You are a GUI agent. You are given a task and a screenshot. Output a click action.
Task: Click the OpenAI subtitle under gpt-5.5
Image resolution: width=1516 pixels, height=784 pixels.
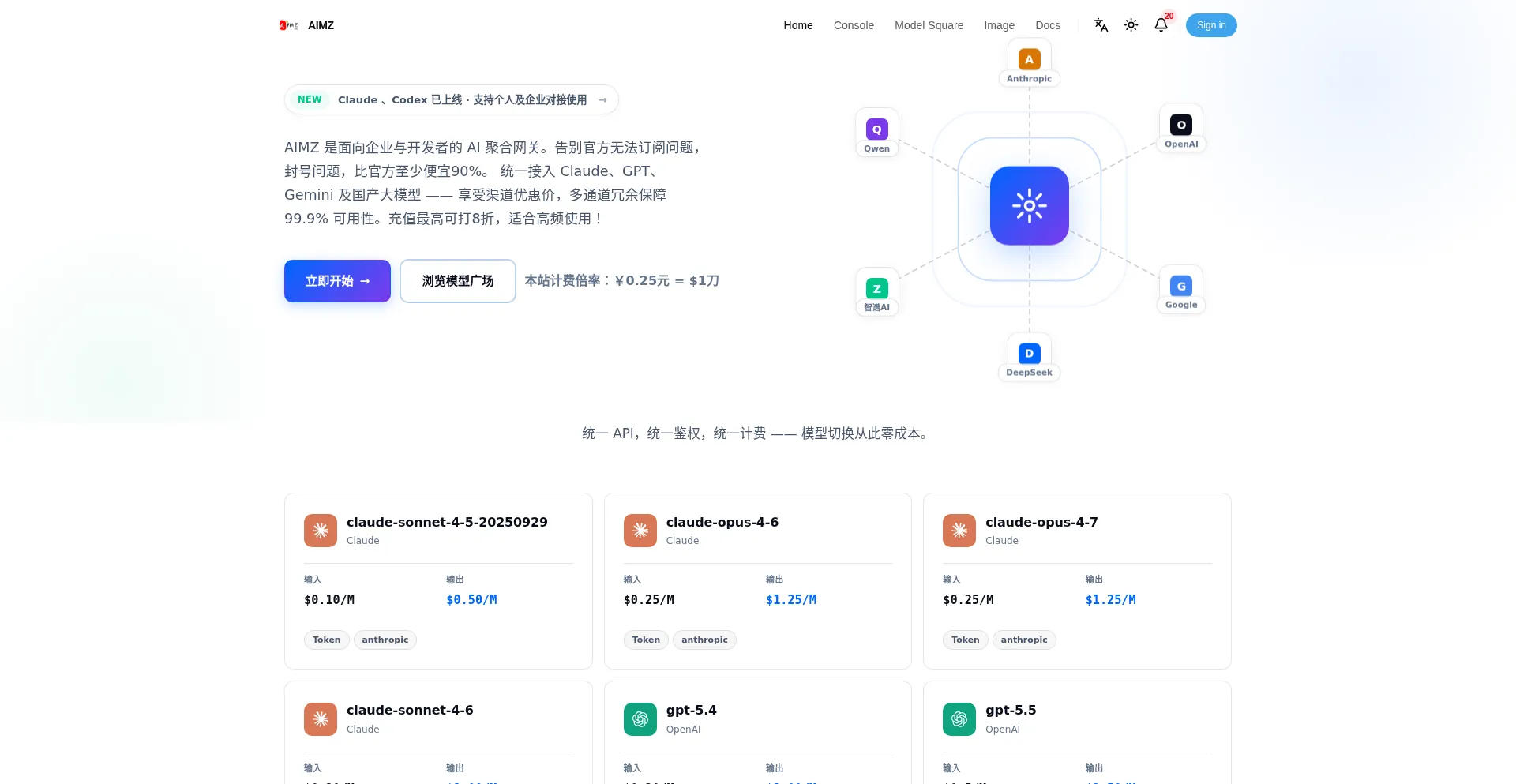[x=1003, y=730]
